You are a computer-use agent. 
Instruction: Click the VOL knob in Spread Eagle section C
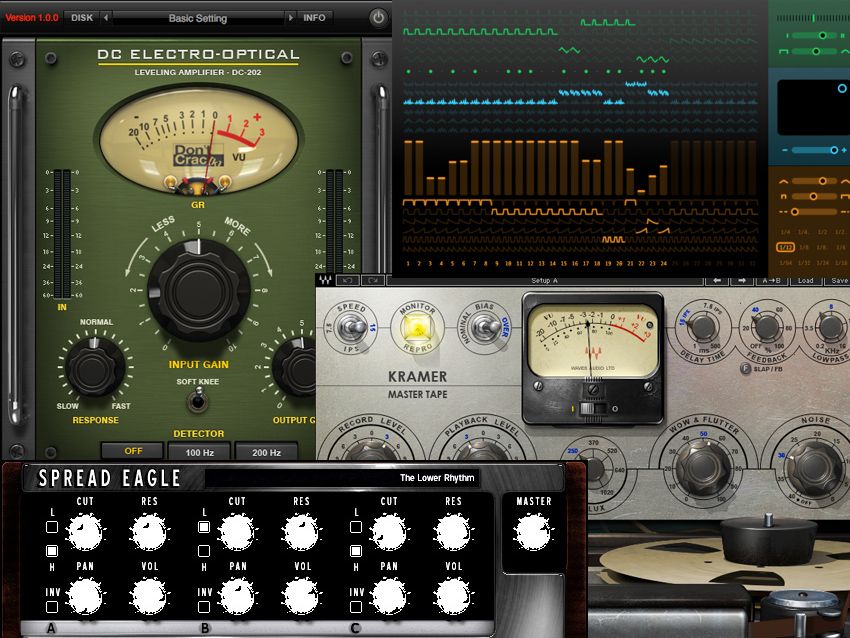point(453,596)
